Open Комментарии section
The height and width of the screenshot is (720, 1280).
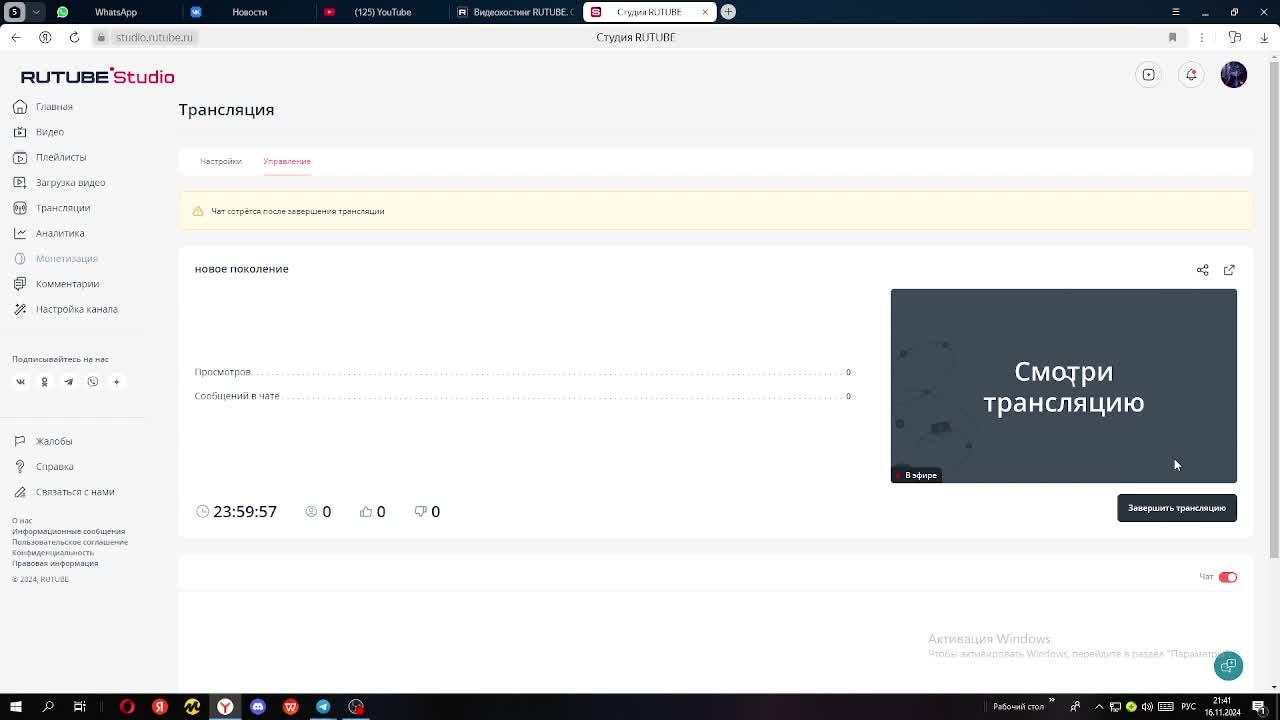(x=67, y=284)
